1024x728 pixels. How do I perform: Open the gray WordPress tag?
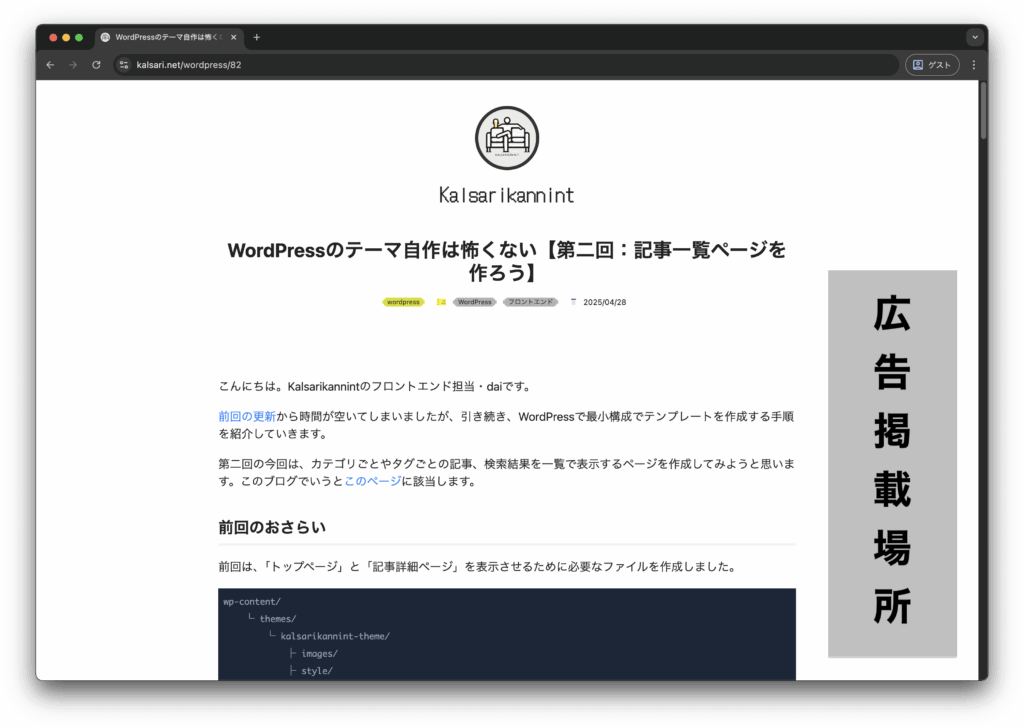(475, 302)
